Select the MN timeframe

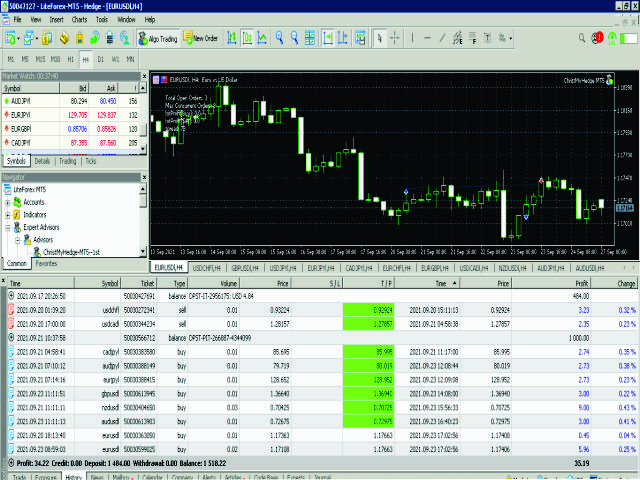(130, 60)
